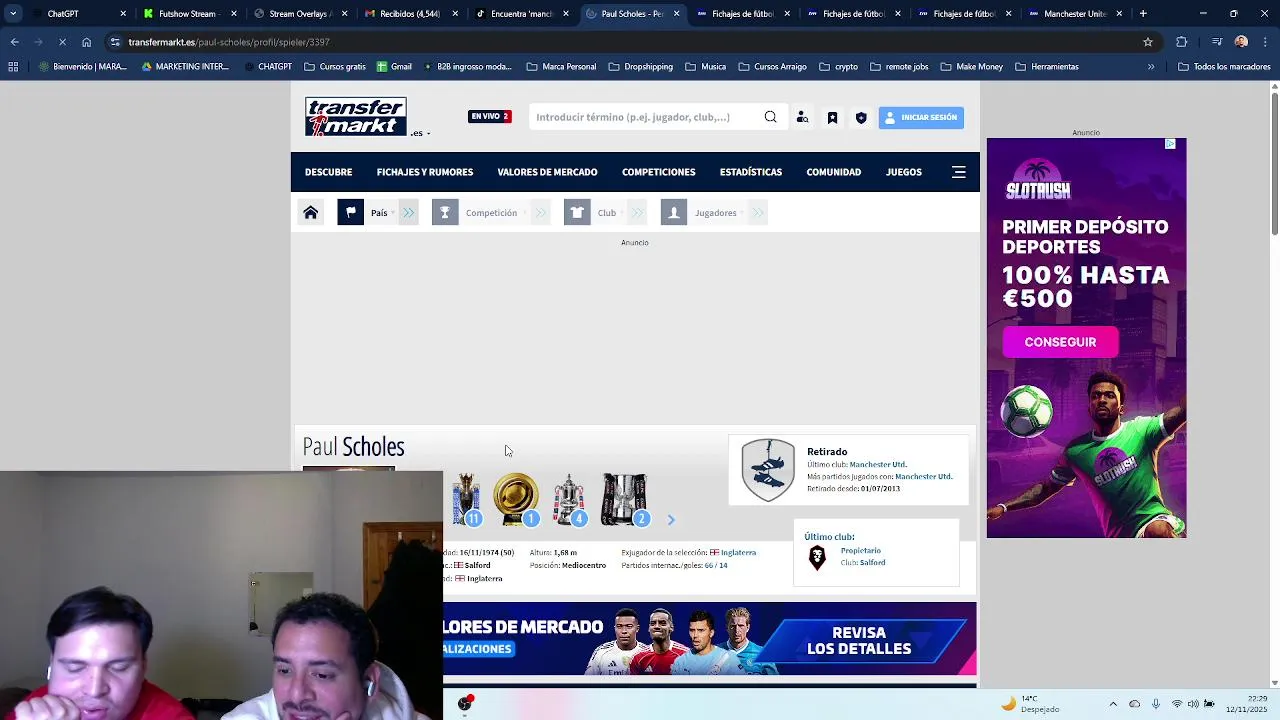
Task: Click the browser back arrow
Action: [x=14, y=42]
